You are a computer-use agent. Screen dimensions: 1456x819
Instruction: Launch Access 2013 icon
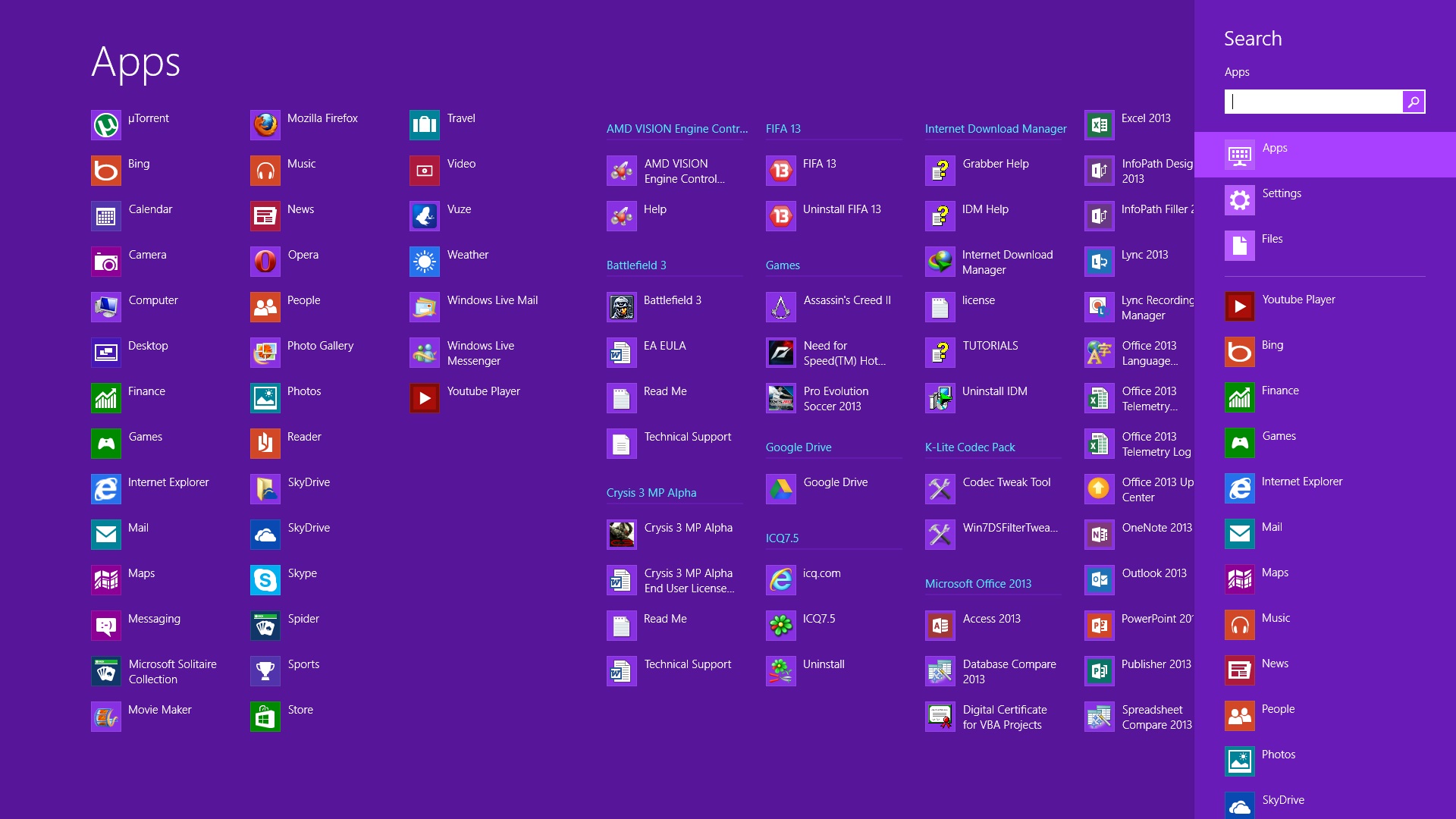(x=940, y=626)
